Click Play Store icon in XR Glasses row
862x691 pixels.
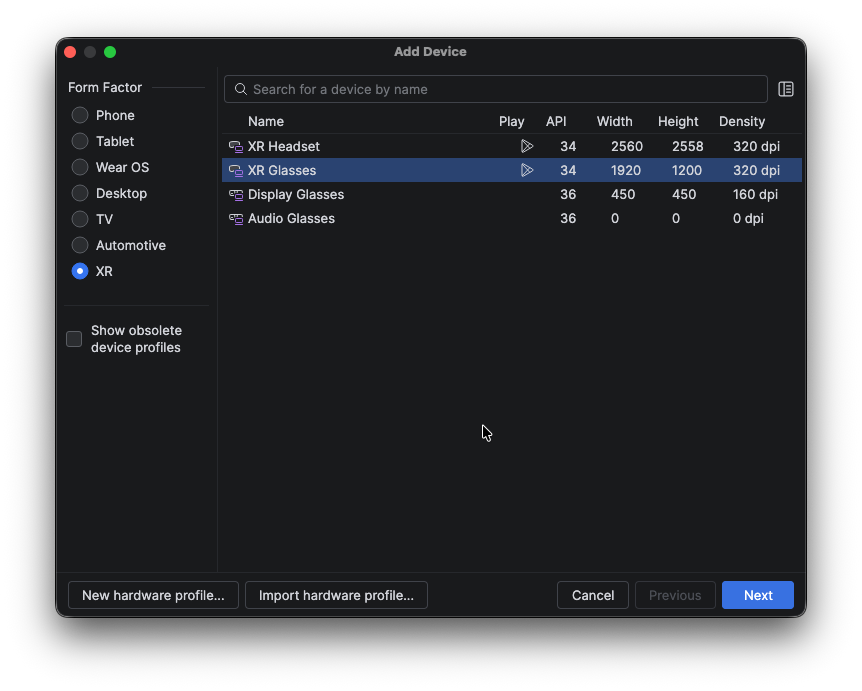pos(527,170)
